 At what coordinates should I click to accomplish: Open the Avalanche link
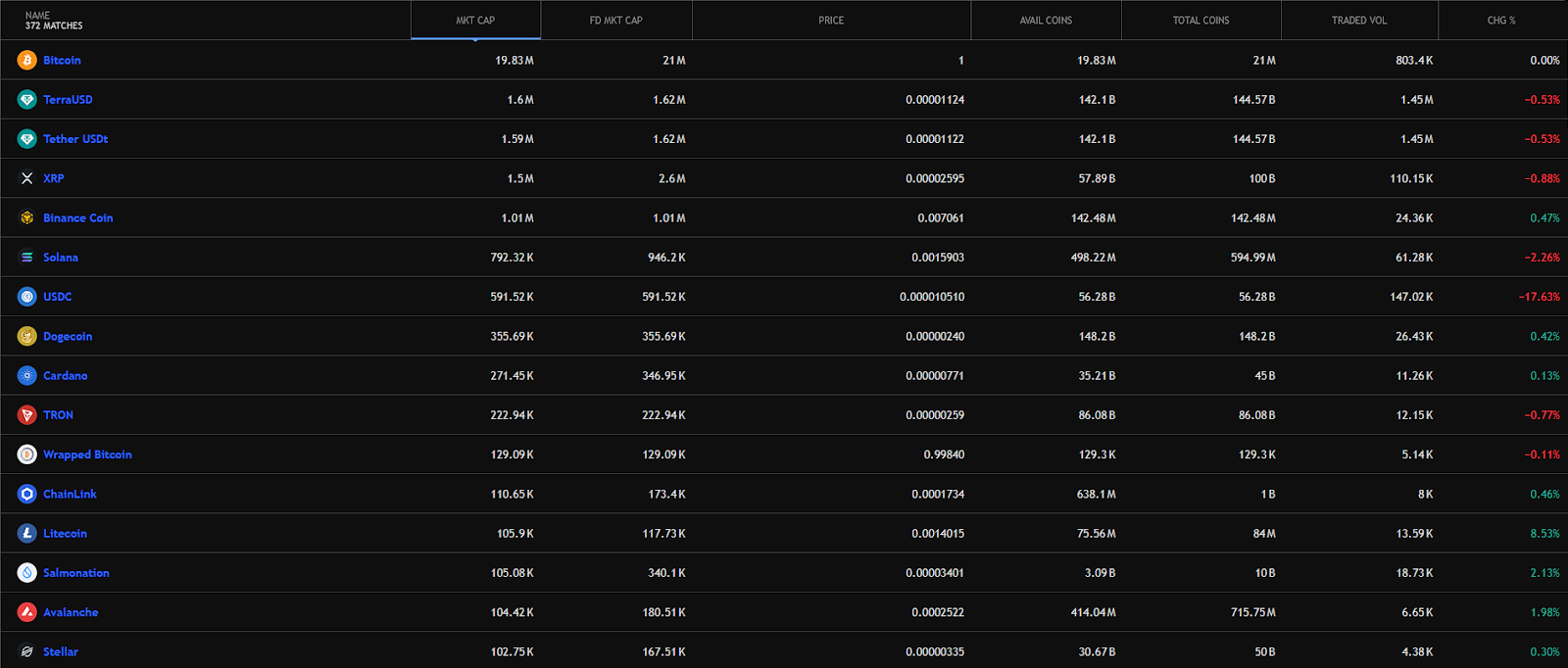coord(71,613)
